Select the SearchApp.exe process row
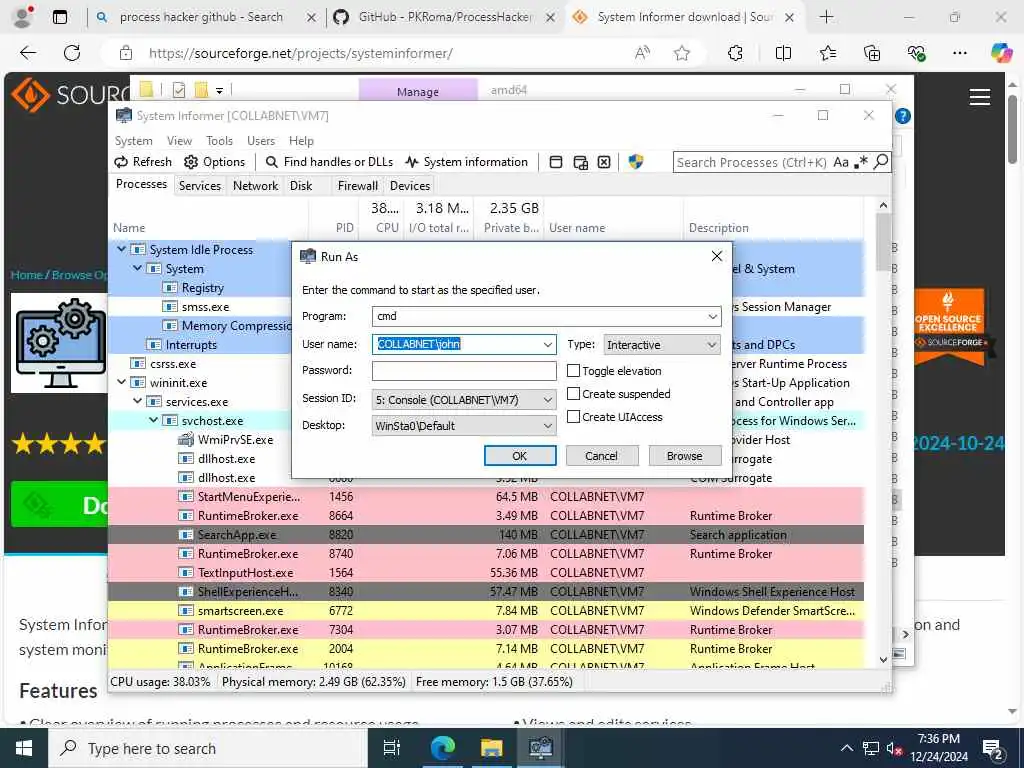 pyautogui.click(x=486, y=535)
